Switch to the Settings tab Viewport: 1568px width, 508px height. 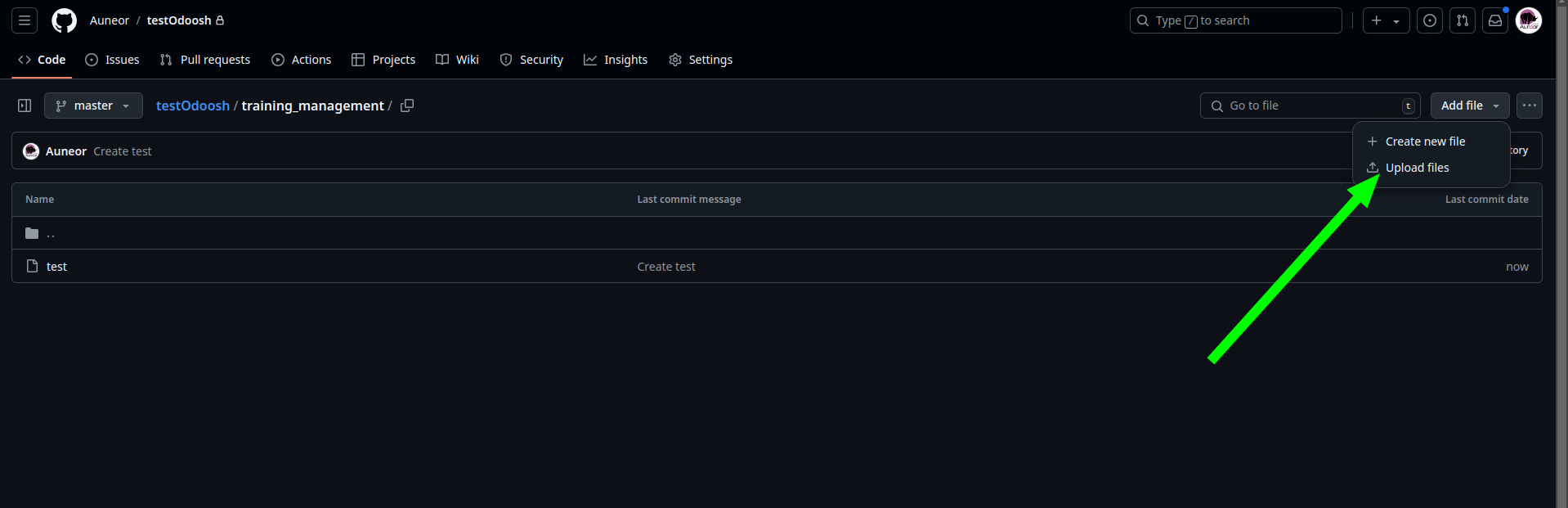(x=701, y=60)
